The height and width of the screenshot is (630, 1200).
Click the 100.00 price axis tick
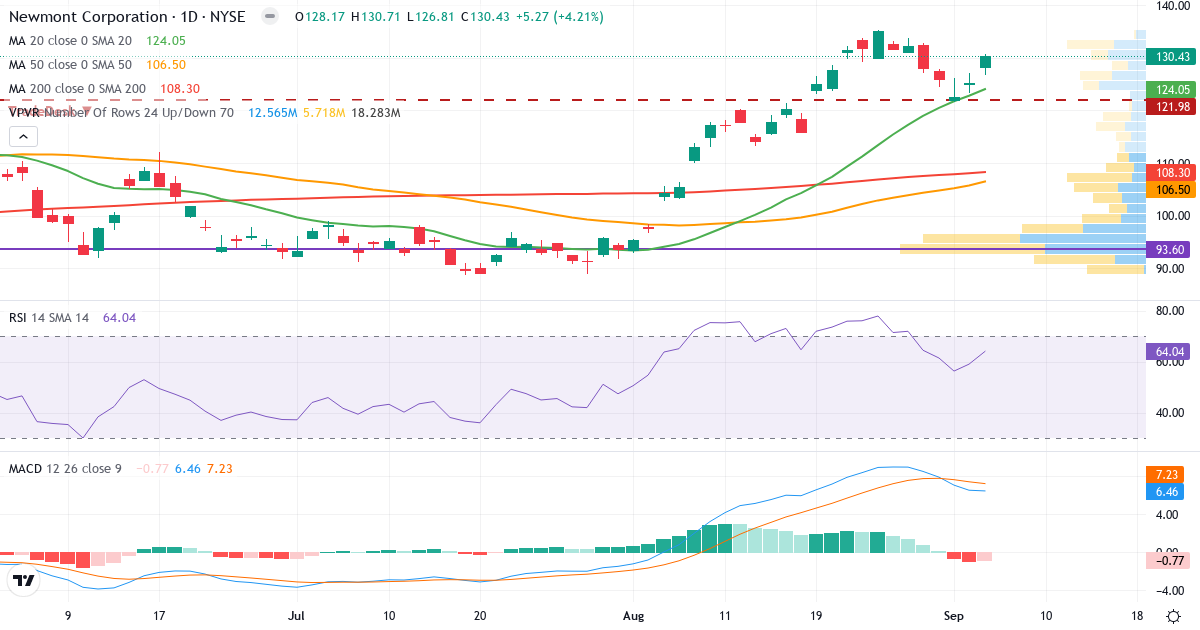[1172, 216]
